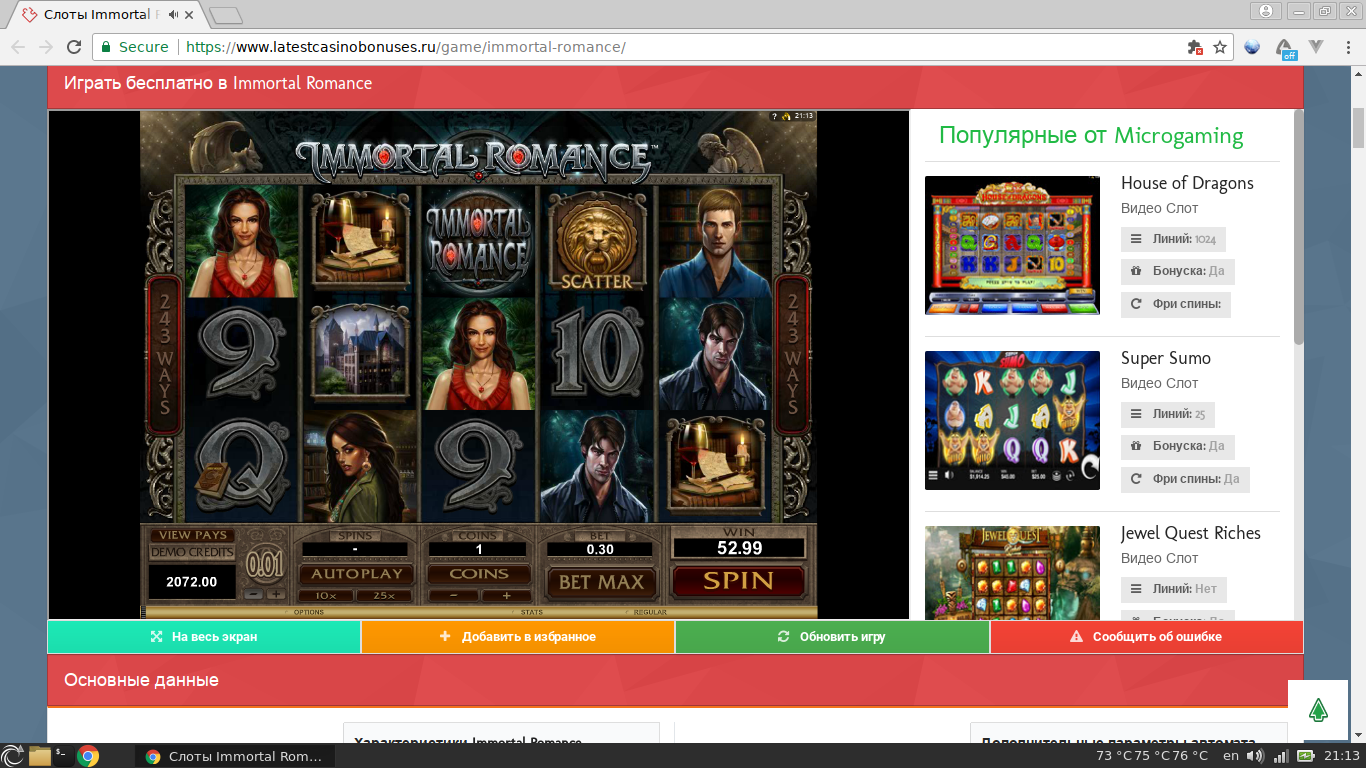The width and height of the screenshot is (1366, 768).
Task: Toggle the REGULAR mode in the game bar
Action: 649,612
